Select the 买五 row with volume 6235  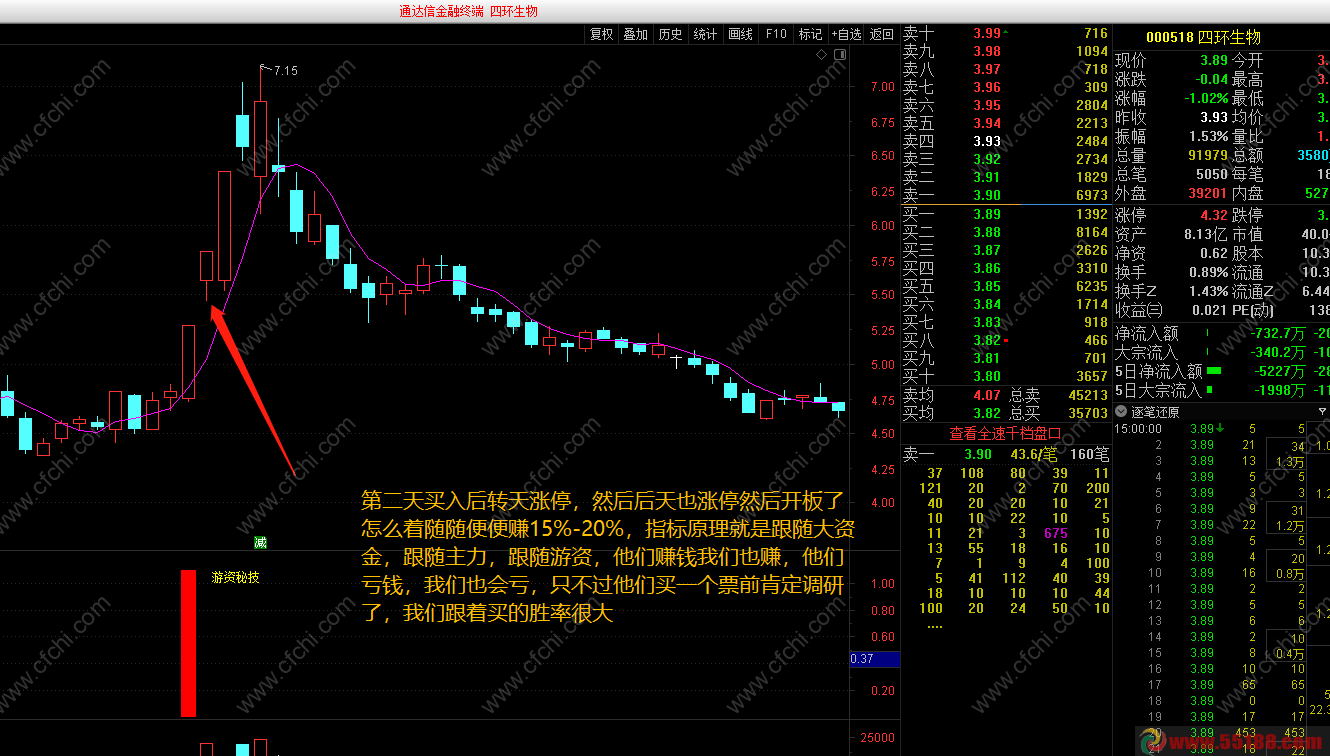(x=1005, y=286)
